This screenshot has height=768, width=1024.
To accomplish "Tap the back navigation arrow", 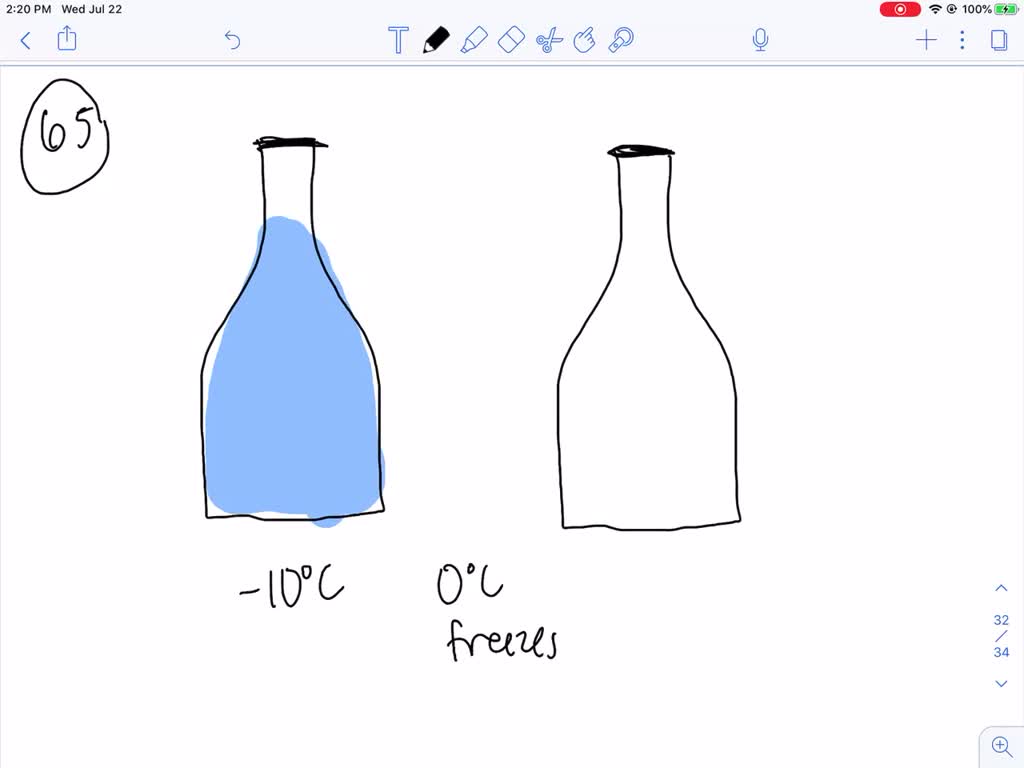I will (25, 40).
